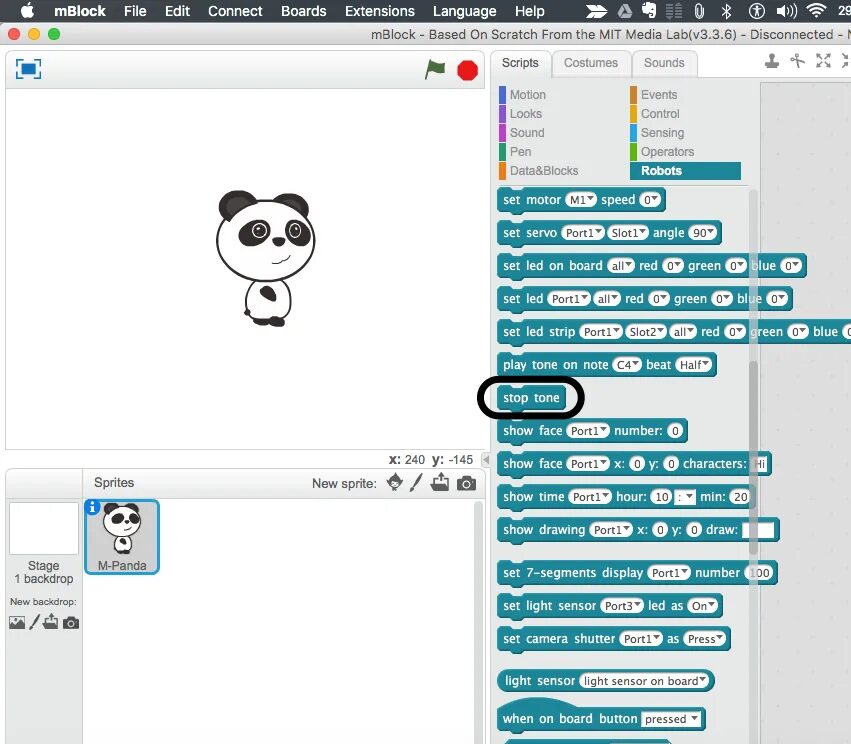
Task: Click the green flag to start
Action: click(435, 69)
